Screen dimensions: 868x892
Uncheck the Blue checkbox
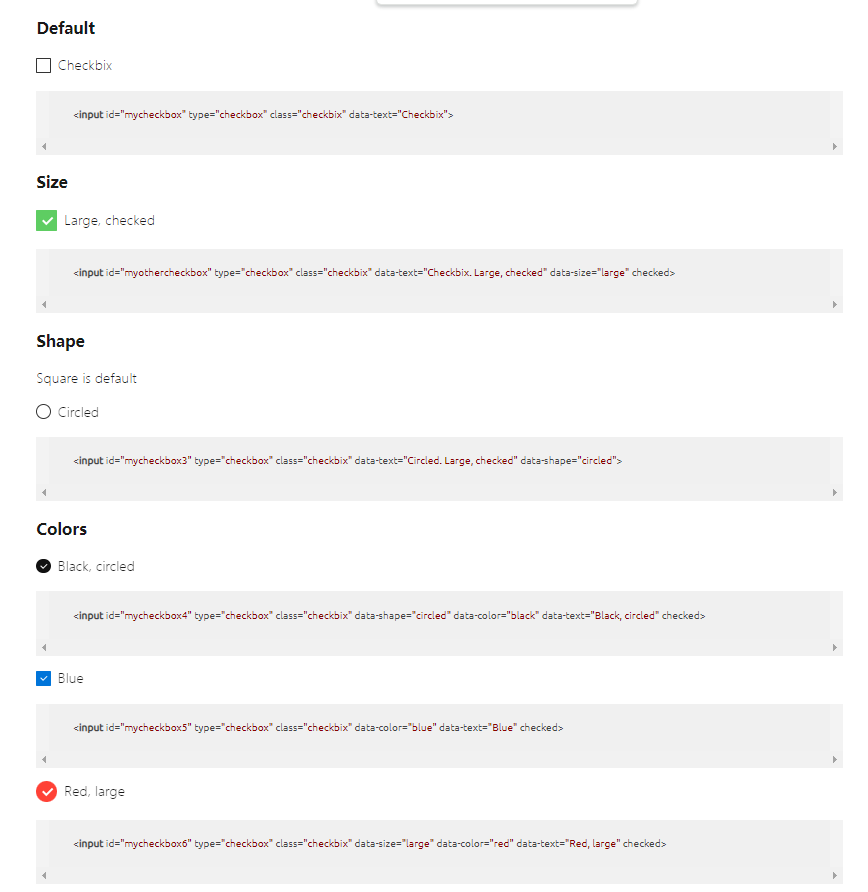(x=43, y=678)
